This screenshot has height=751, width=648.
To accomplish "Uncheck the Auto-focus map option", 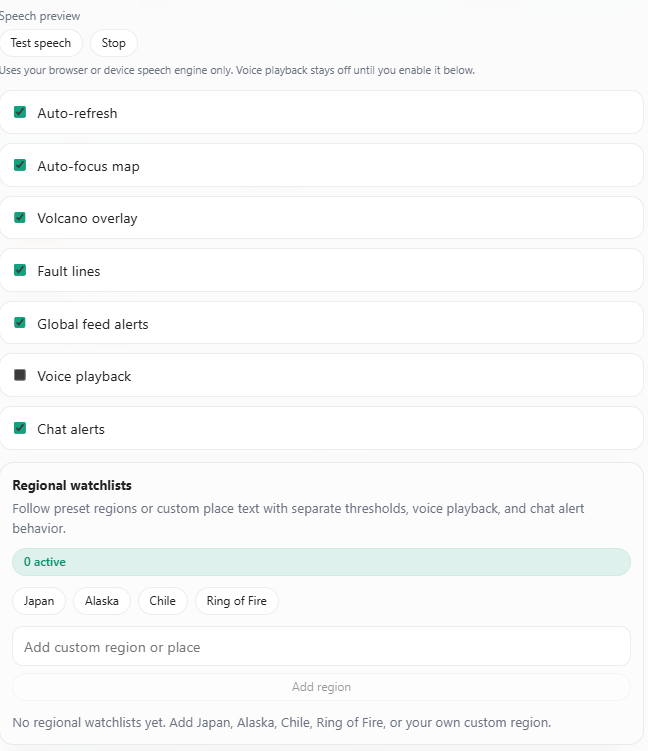I will coord(20,165).
